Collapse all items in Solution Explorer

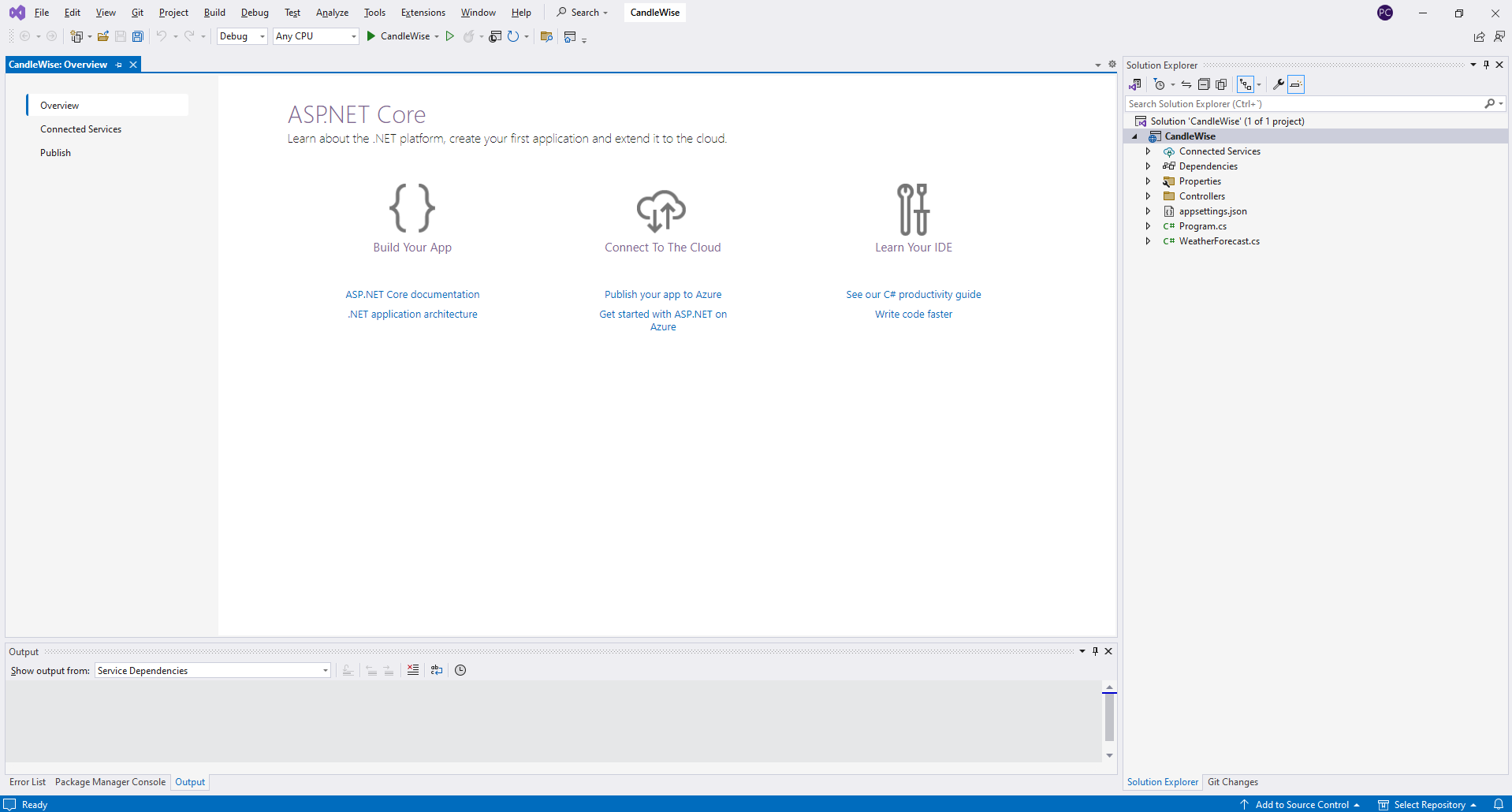[1204, 84]
